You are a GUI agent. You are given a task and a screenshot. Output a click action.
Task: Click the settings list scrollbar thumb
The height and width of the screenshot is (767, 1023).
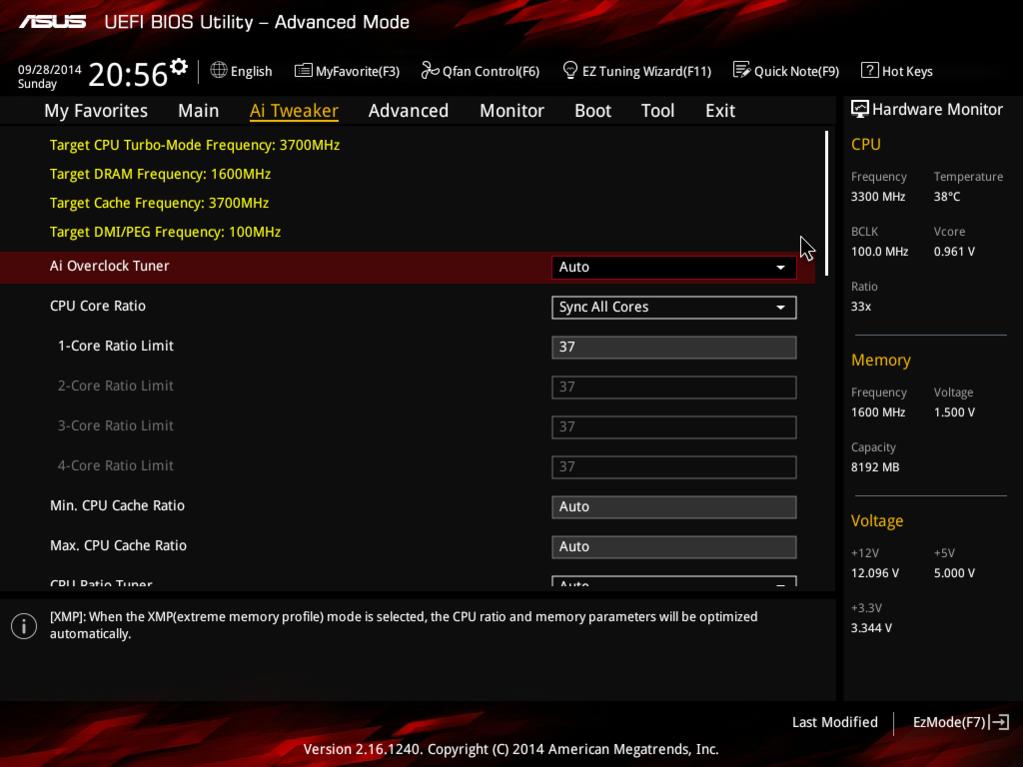826,203
